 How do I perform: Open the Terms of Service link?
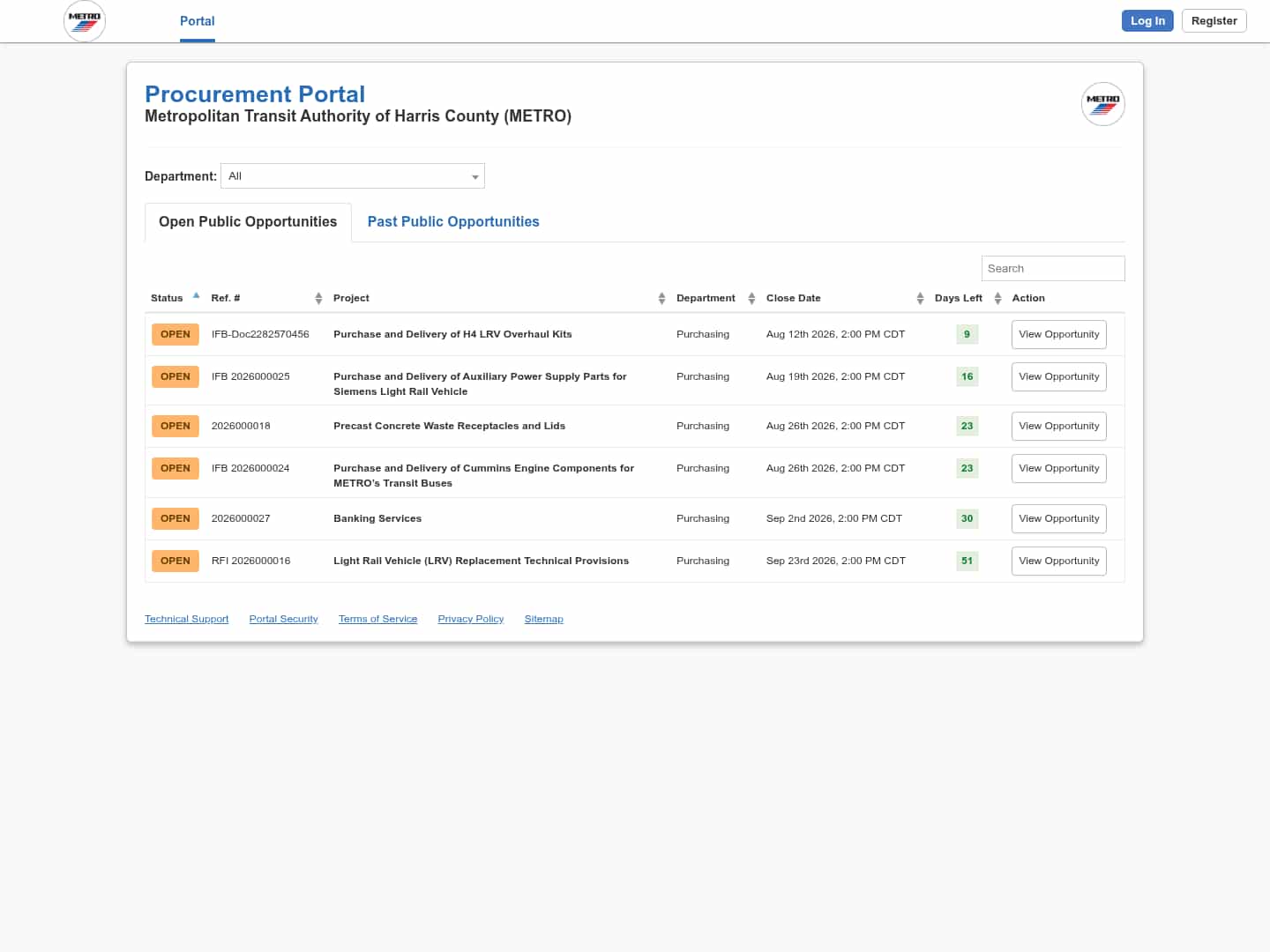tap(378, 619)
